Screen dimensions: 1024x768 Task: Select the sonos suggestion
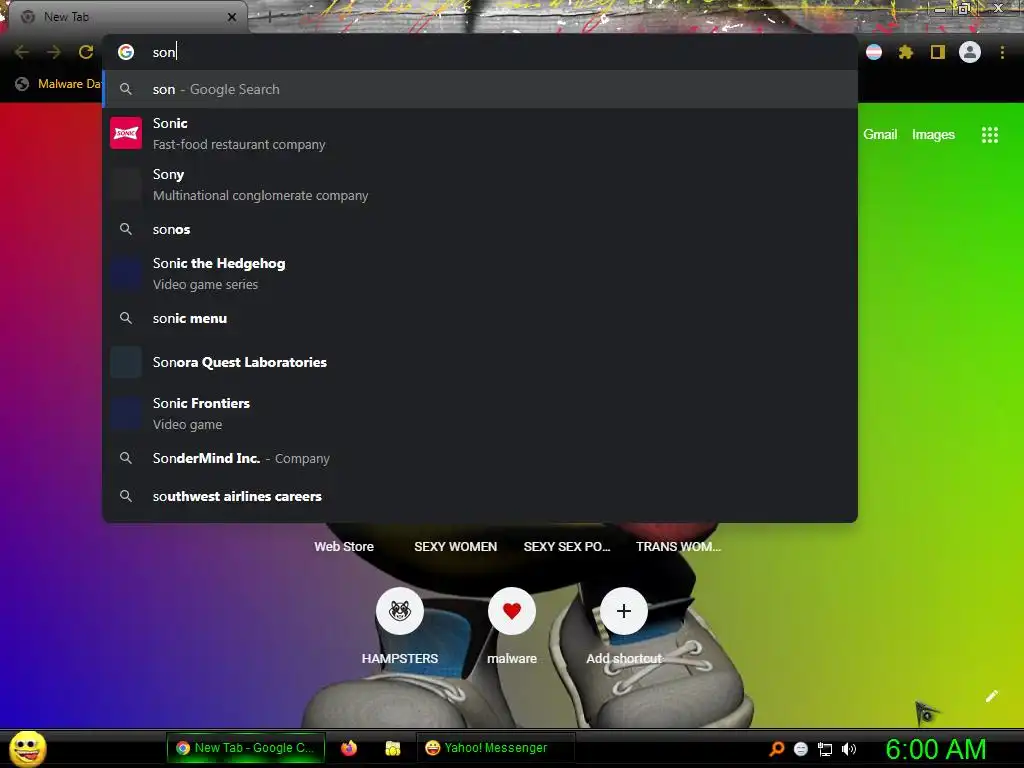click(x=480, y=229)
